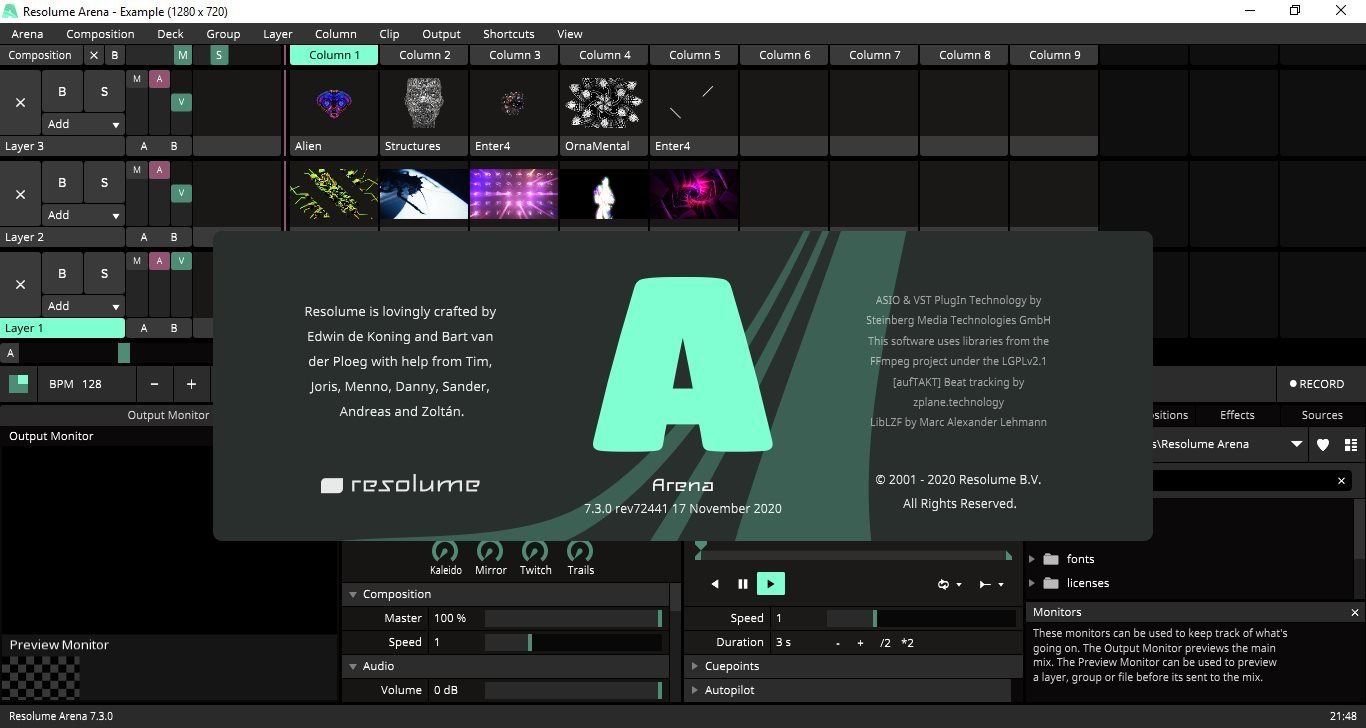Image resolution: width=1366 pixels, height=728 pixels.
Task: Open Add blend dropdown on Layer 1
Action: coord(84,306)
